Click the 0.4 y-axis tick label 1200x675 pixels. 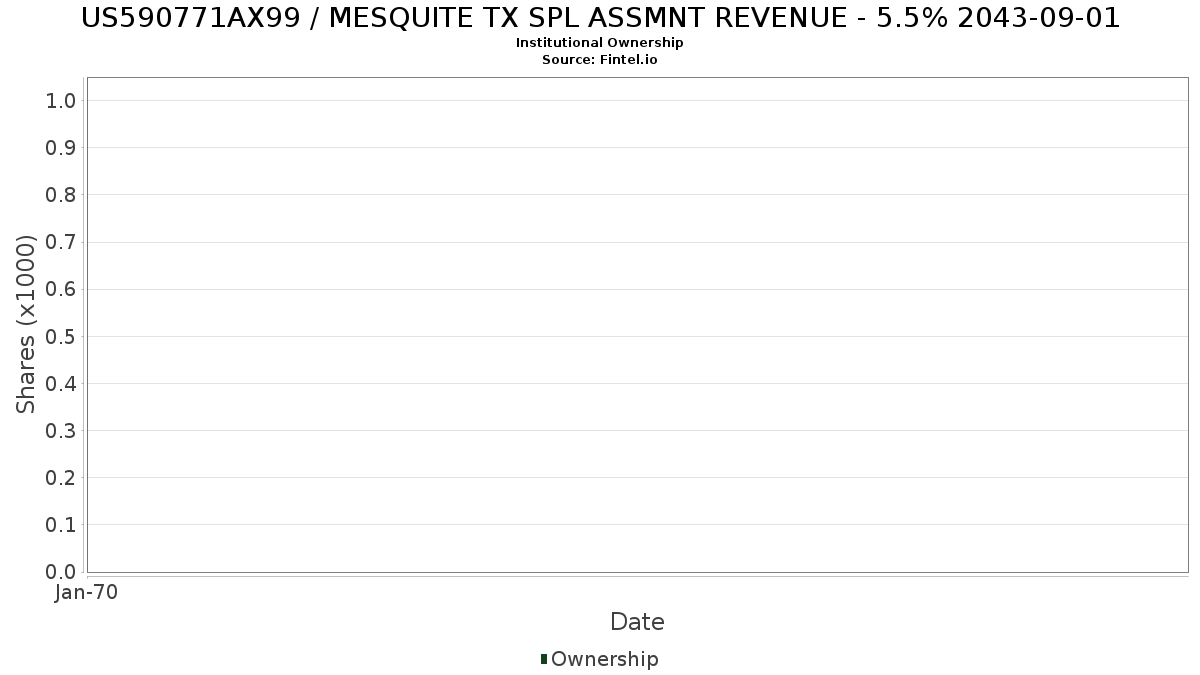[x=61, y=383]
